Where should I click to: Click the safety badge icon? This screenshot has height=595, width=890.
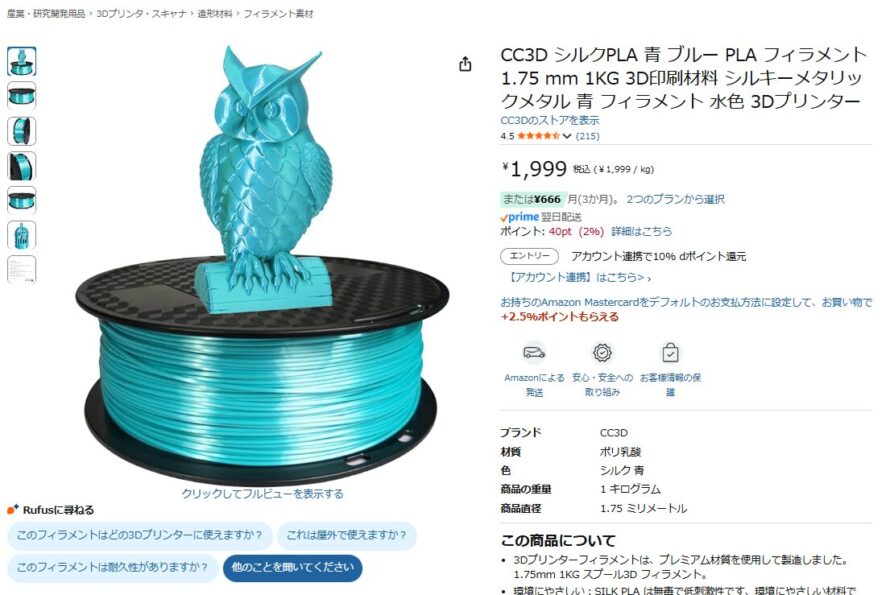602,353
